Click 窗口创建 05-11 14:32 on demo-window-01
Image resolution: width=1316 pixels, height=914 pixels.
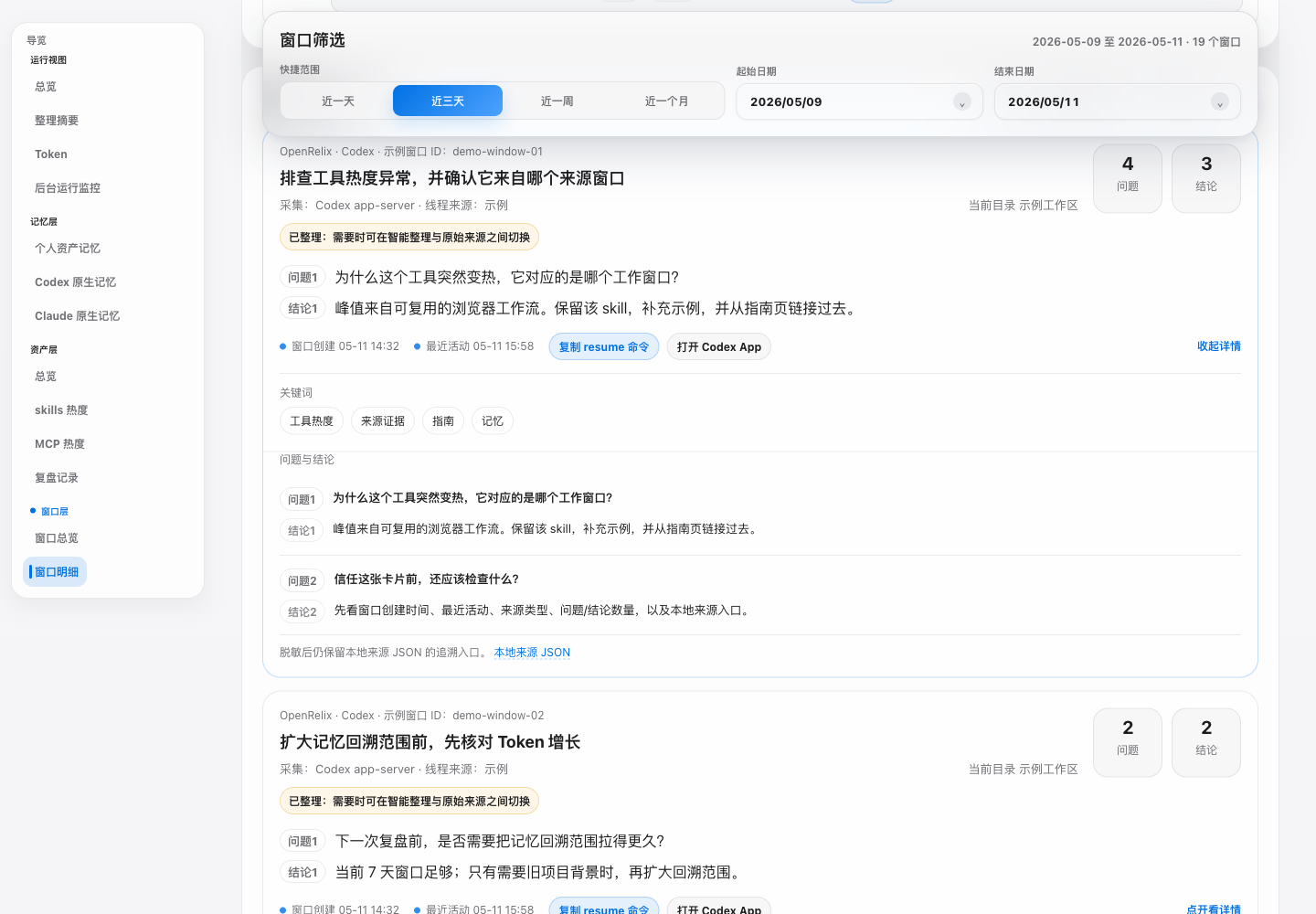[x=340, y=346]
